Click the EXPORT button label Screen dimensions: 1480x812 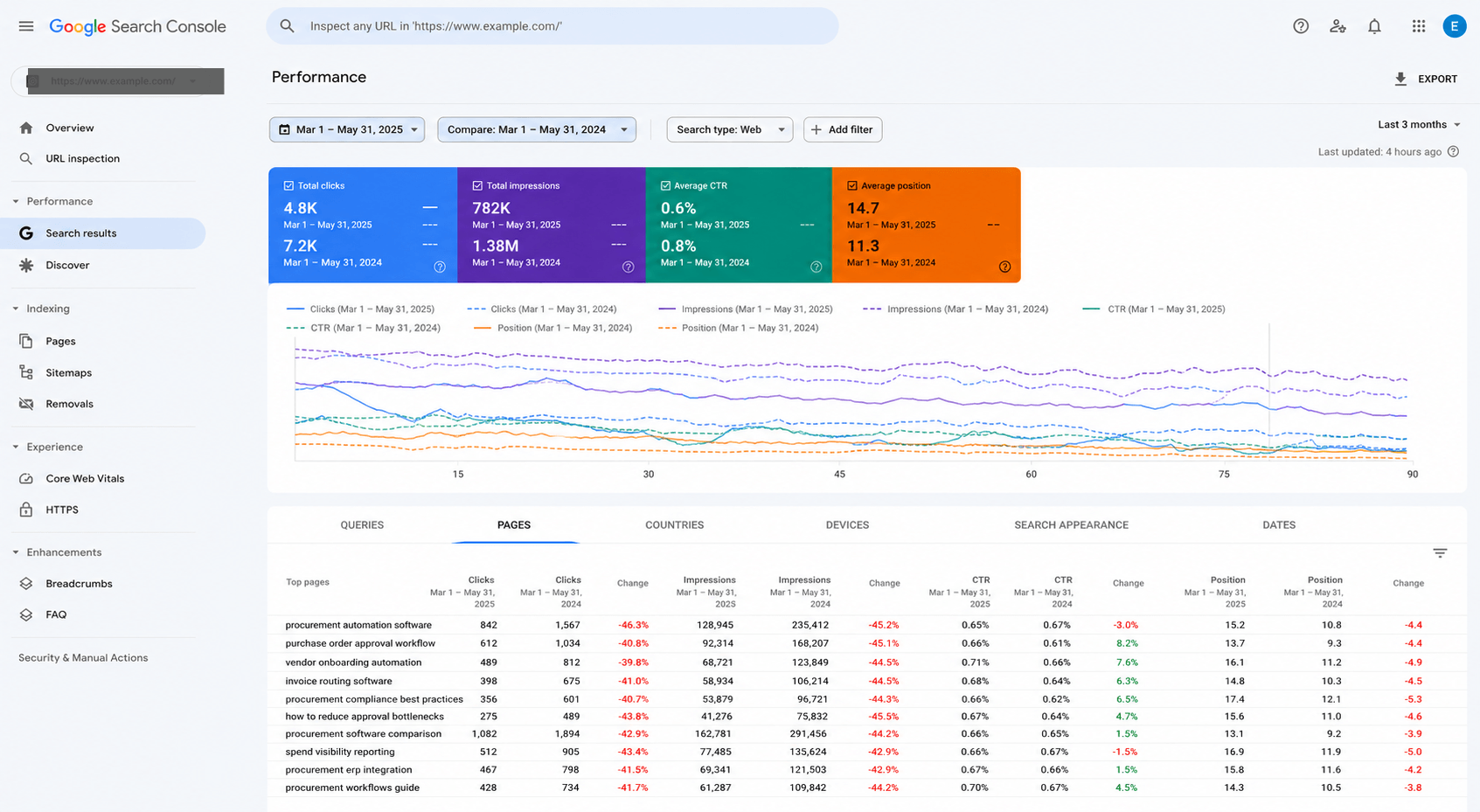click(x=1437, y=79)
